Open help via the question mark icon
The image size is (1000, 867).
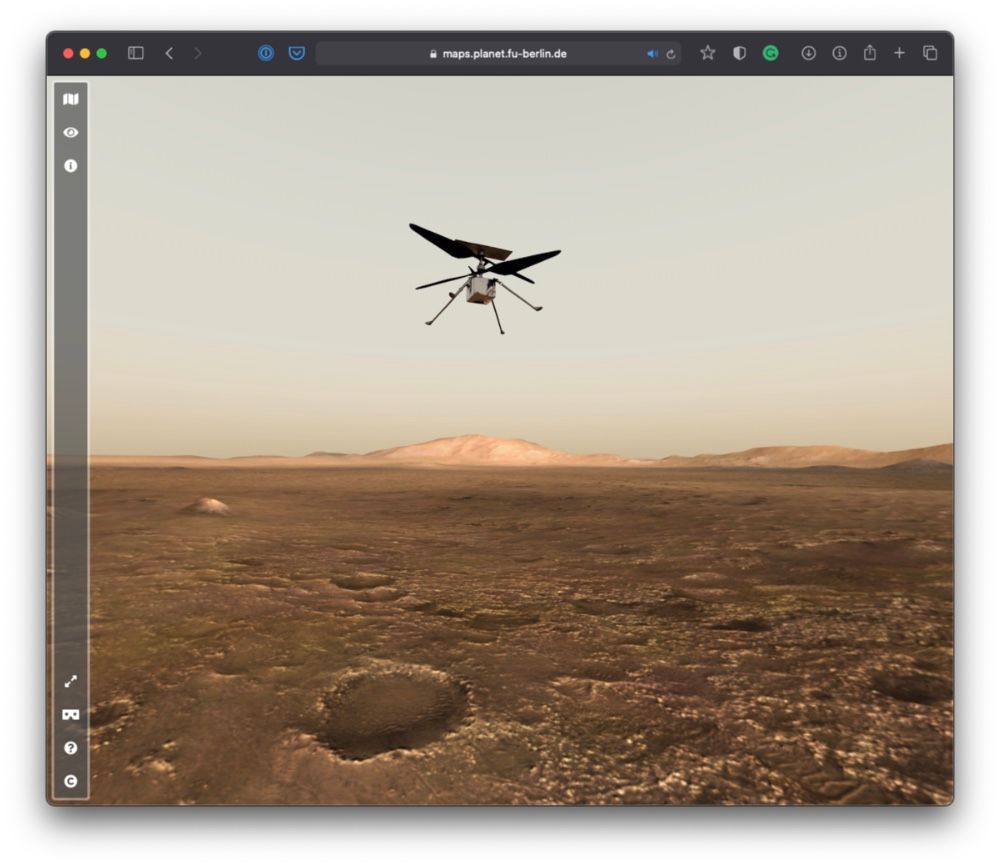(x=70, y=748)
